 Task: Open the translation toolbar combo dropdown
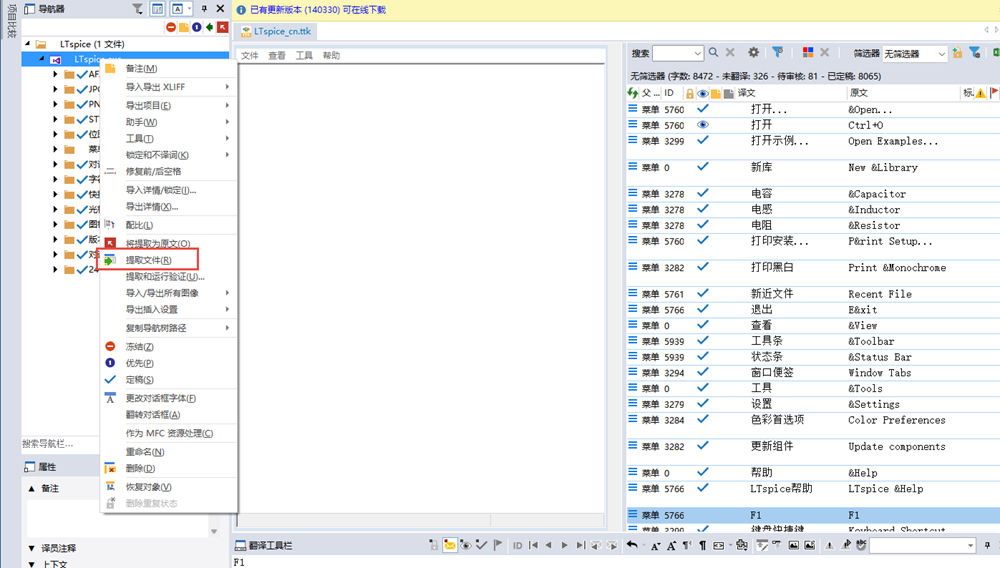971,546
